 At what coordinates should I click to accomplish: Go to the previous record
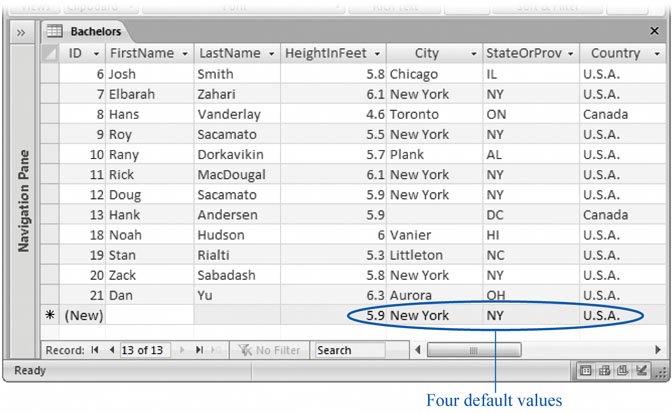click(112, 350)
